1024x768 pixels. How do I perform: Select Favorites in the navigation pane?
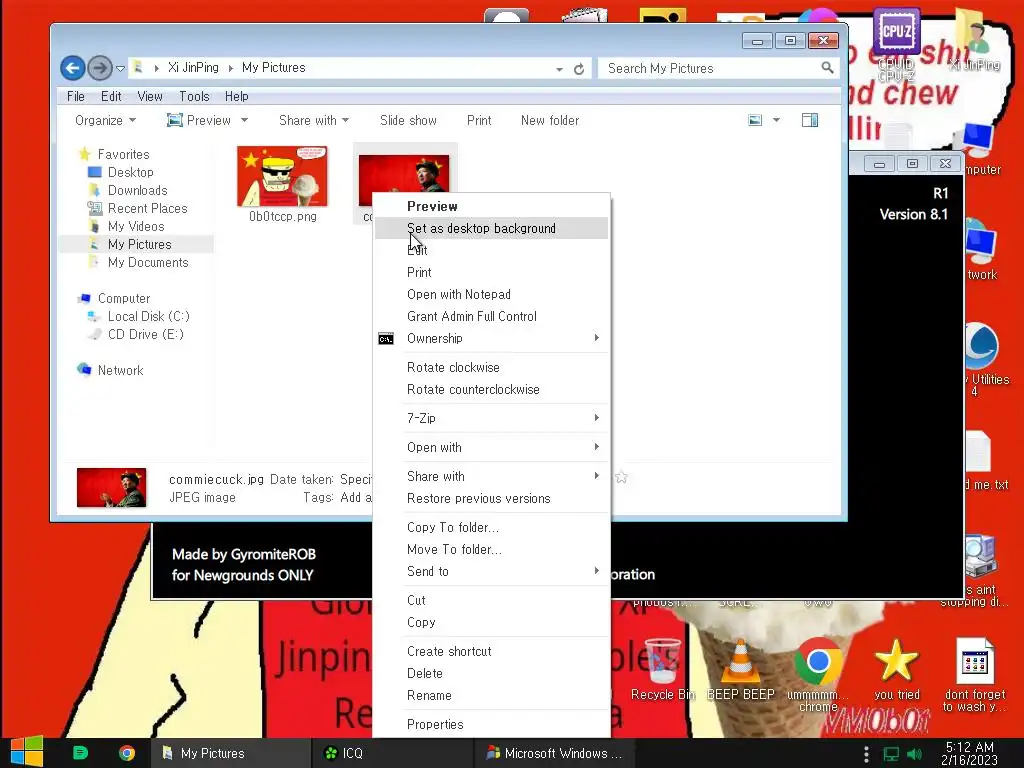tap(123, 154)
